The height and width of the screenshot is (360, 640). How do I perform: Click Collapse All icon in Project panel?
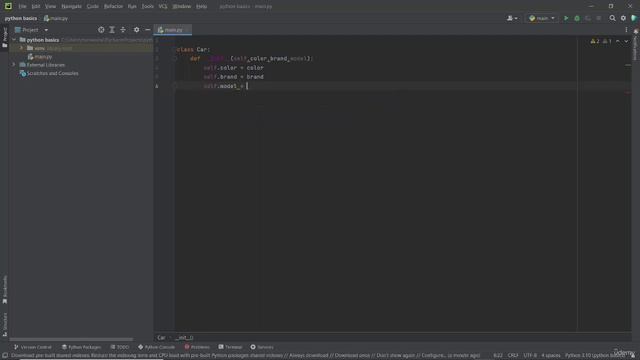click(x=123, y=30)
